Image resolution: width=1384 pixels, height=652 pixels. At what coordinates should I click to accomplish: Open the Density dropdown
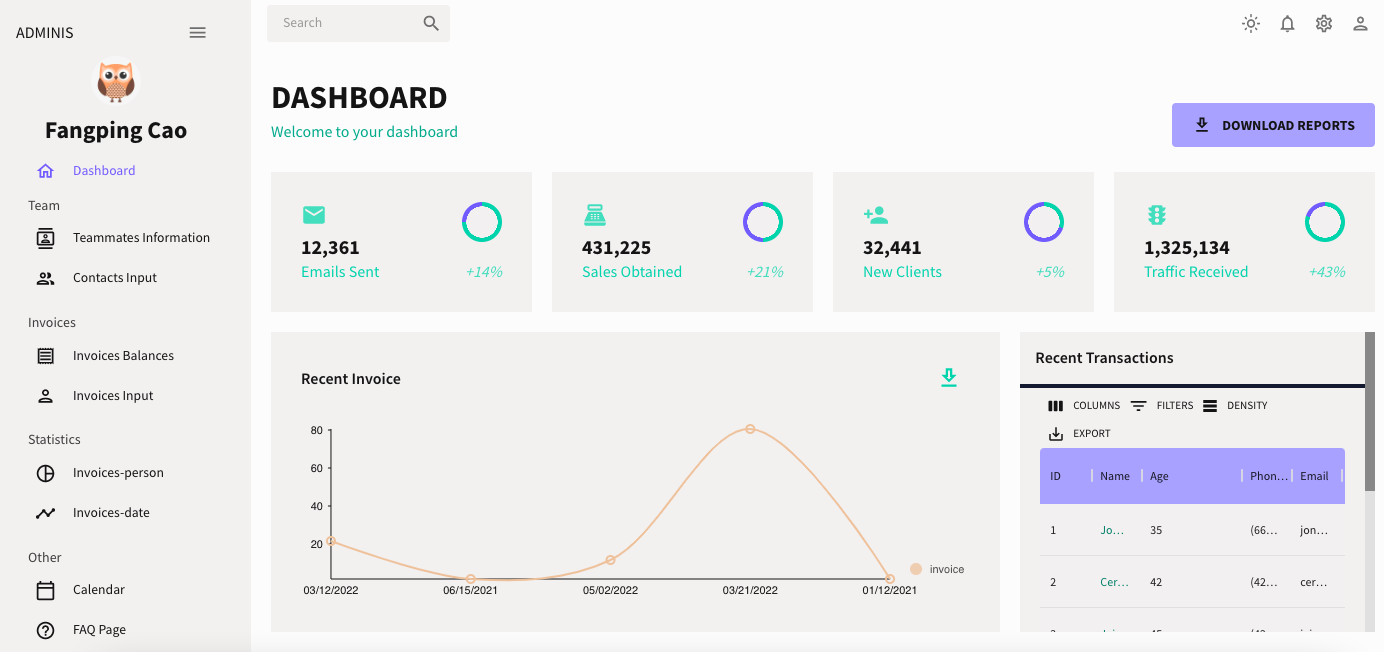[1235, 406]
